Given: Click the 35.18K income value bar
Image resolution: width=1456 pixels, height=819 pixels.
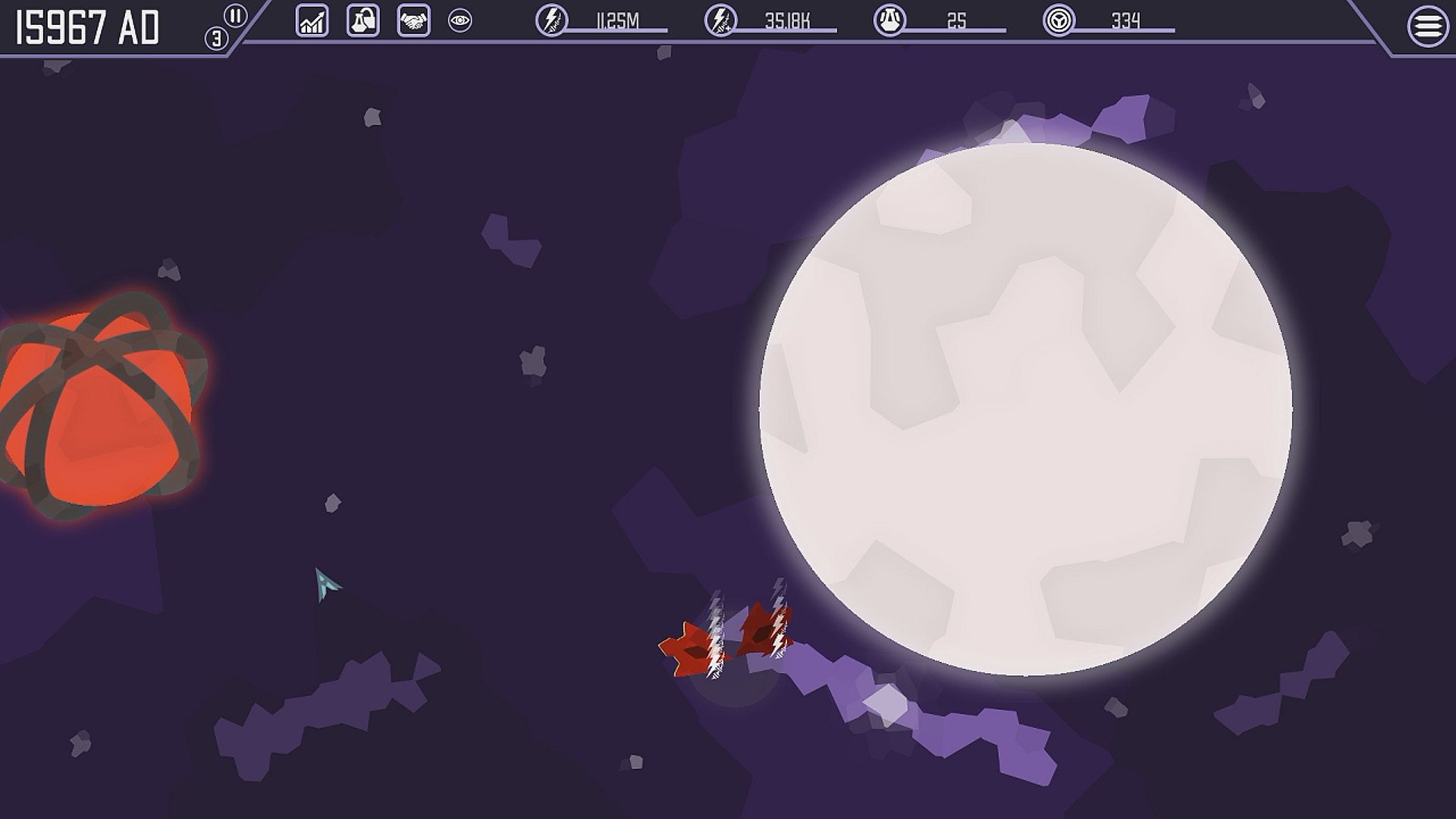Looking at the screenshot, I should [x=787, y=22].
